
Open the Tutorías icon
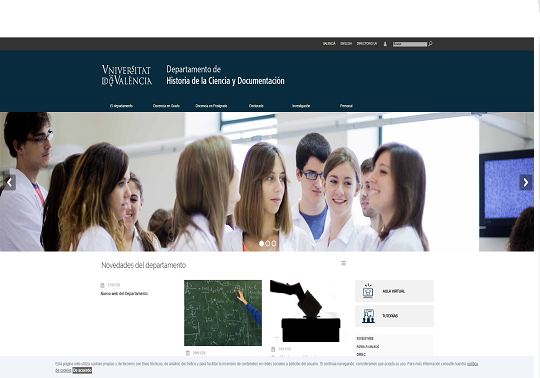click(368, 316)
